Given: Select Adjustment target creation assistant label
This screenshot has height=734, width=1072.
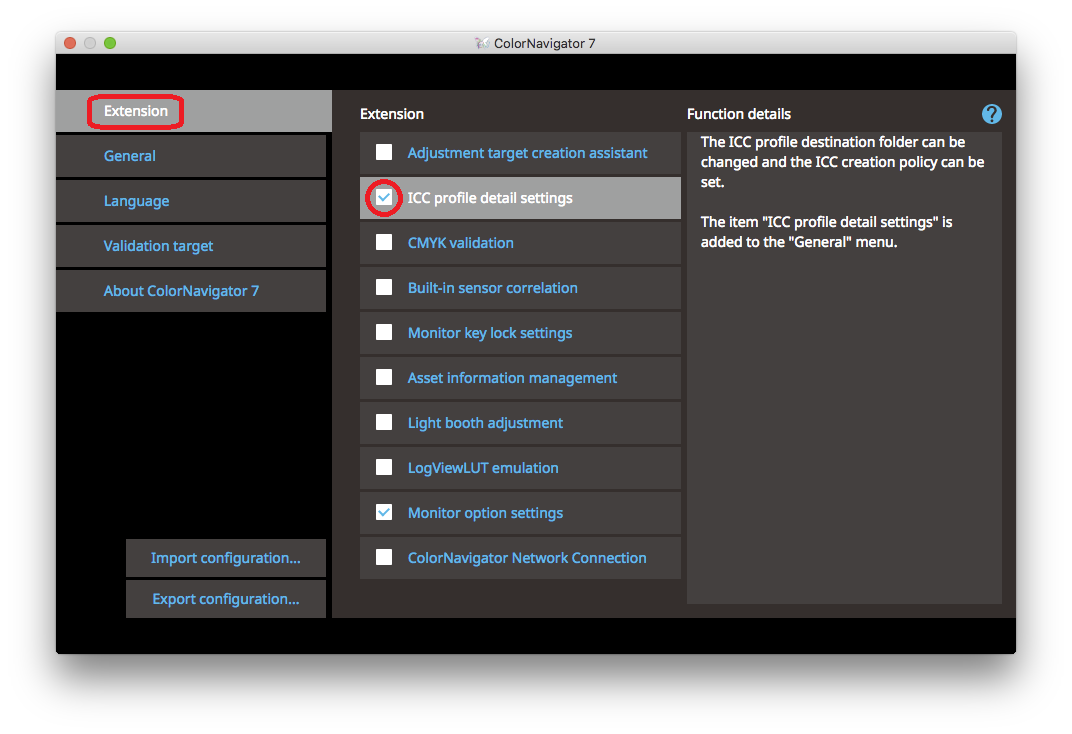Looking at the screenshot, I should pos(527,153).
